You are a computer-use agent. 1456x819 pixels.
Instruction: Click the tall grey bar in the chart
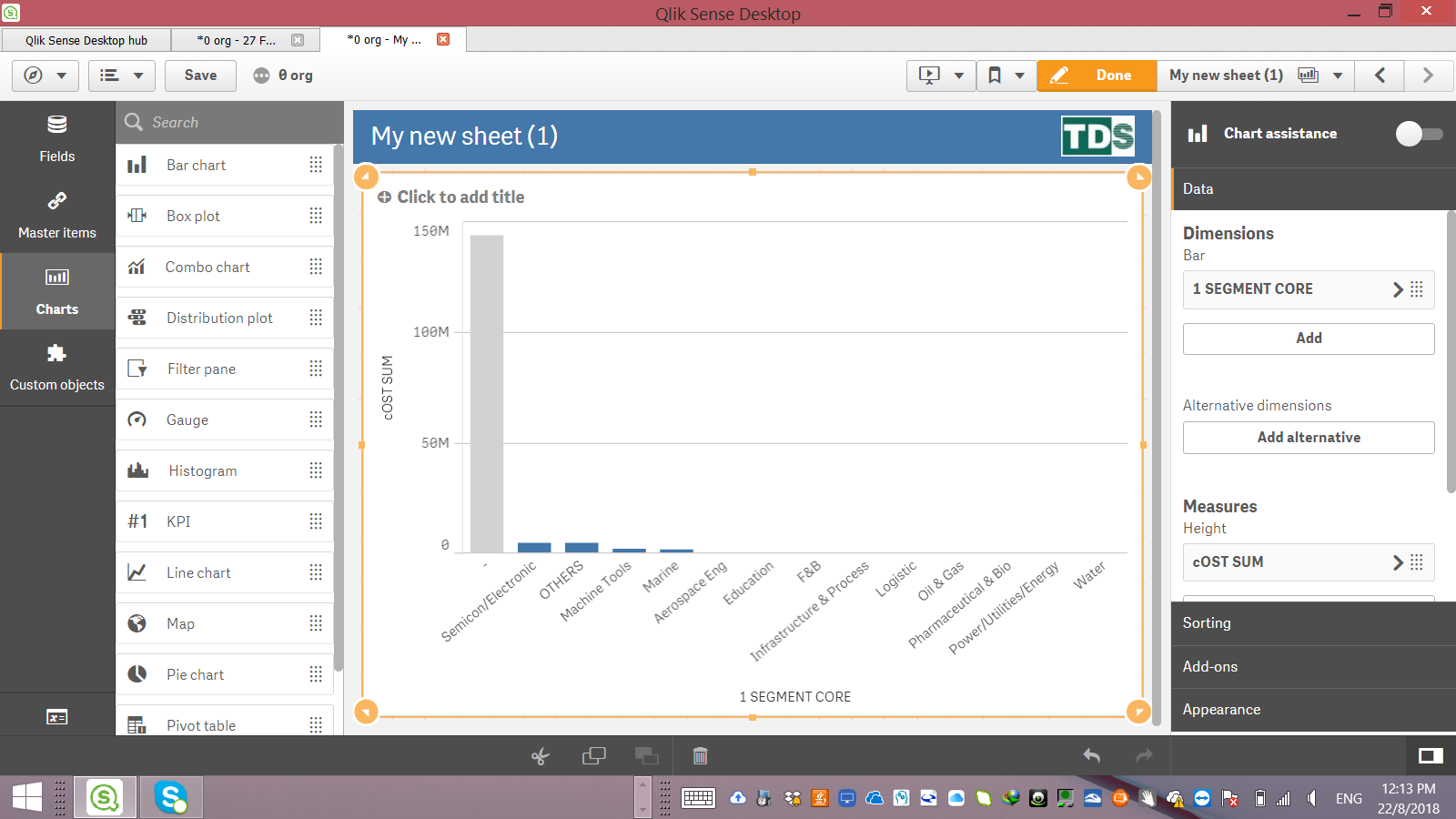click(487, 394)
